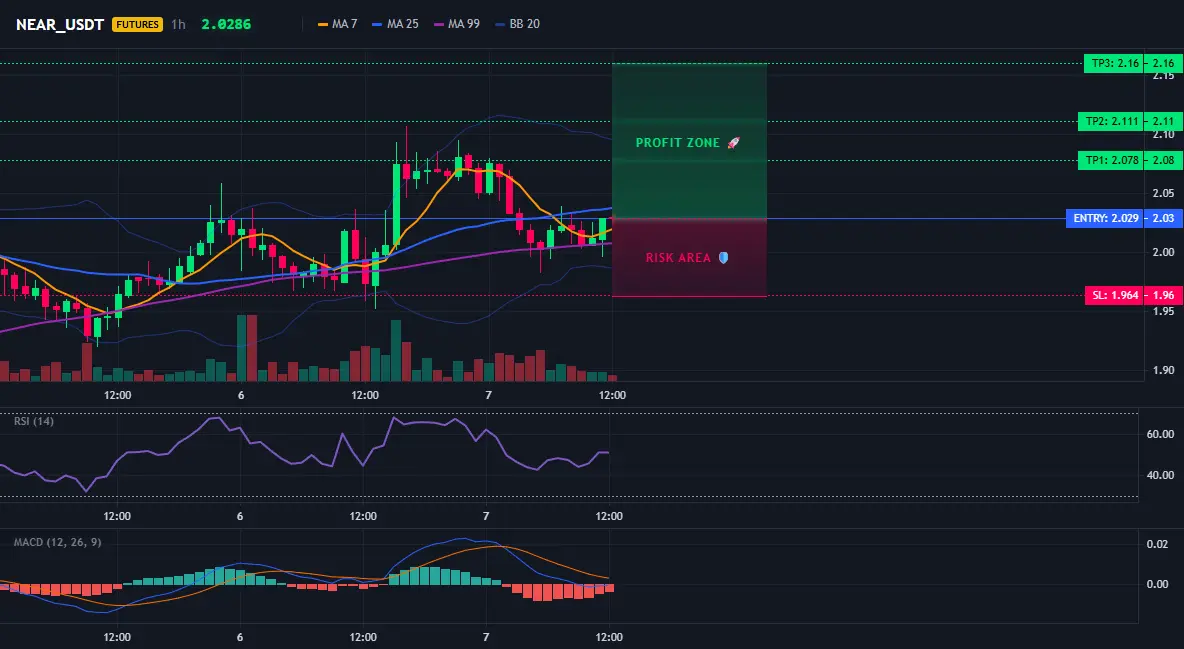Click the 40.00 RSI axis value
This screenshot has height=649, width=1184.
(x=1161, y=475)
